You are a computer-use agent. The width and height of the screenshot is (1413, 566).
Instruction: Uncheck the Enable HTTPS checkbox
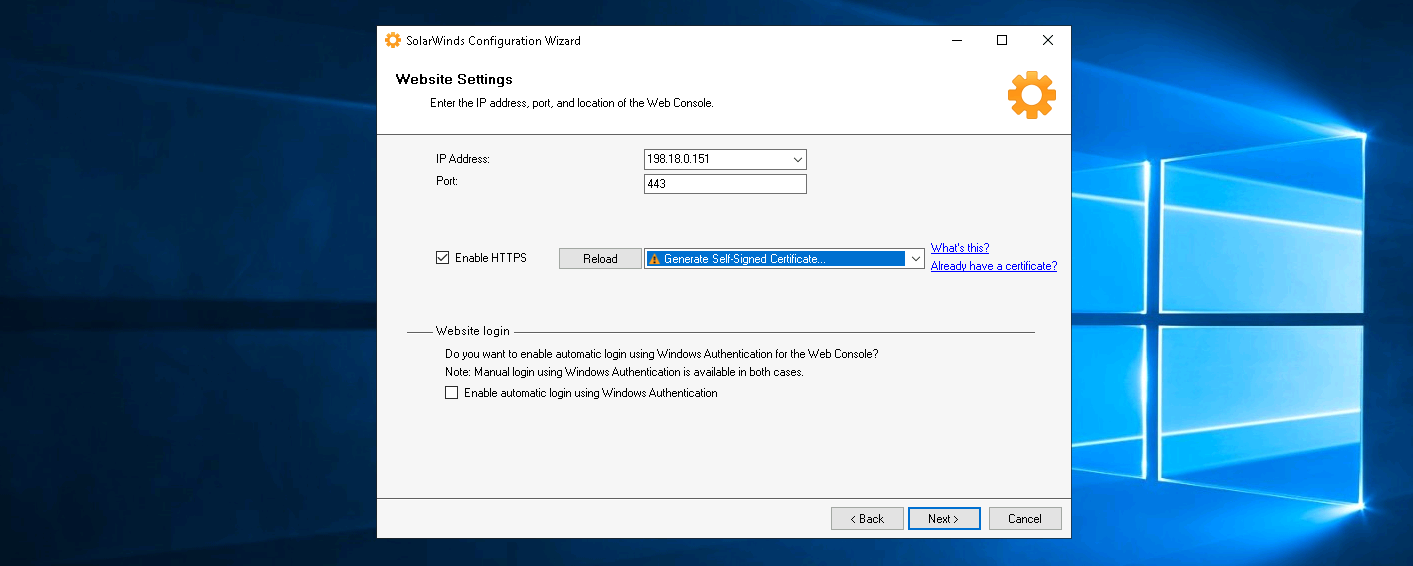click(x=443, y=258)
